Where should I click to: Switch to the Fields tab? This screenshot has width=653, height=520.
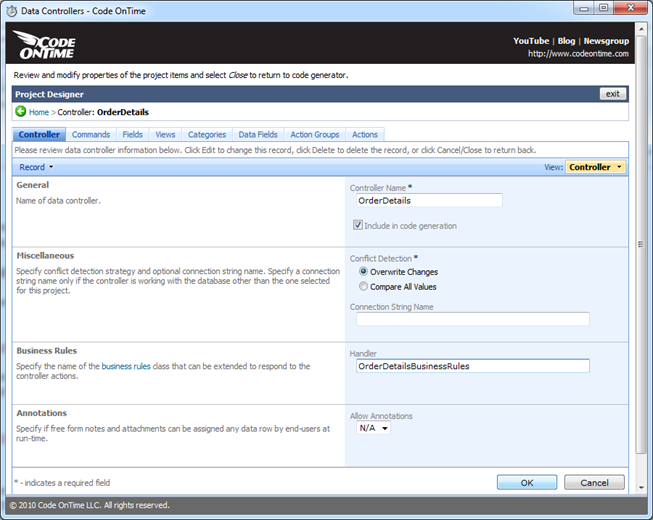(x=132, y=134)
